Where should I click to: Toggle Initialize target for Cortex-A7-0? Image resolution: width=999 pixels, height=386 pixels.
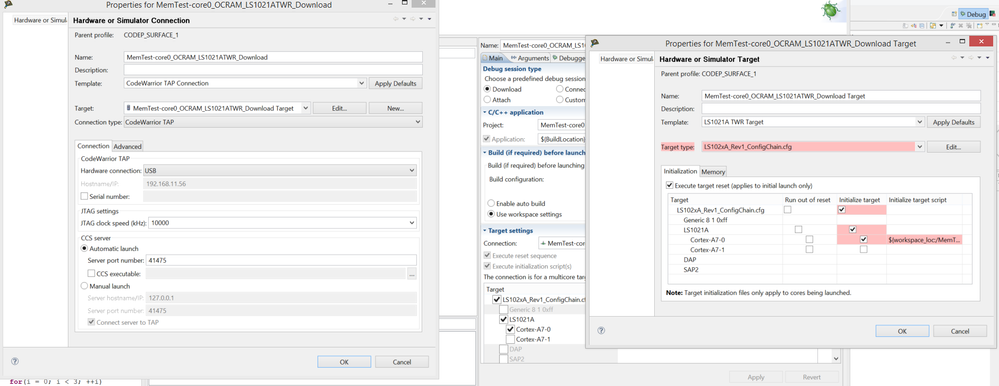[x=863, y=239]
